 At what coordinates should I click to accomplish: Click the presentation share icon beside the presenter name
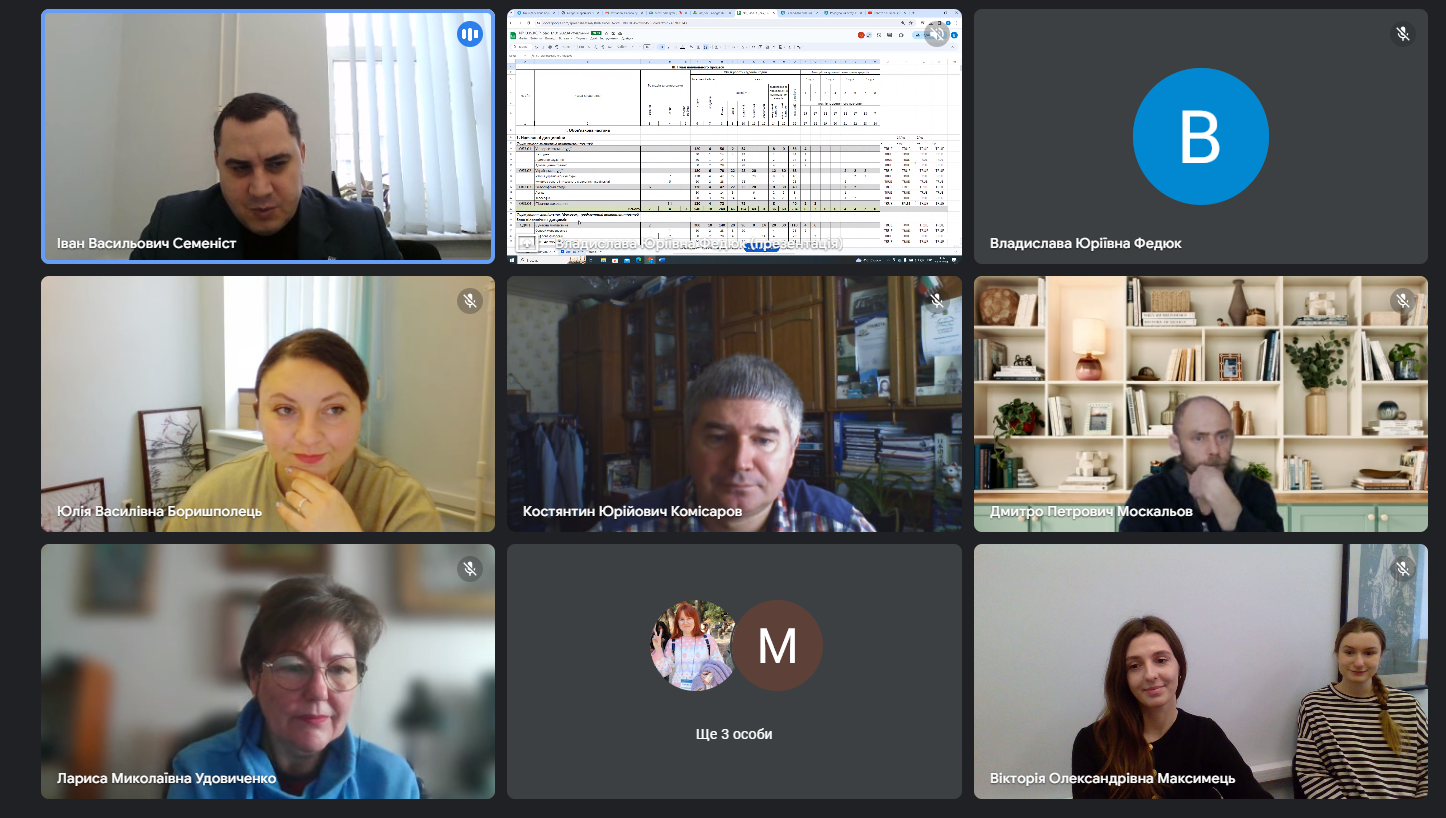pyautogui.click(x=527, y=243)
